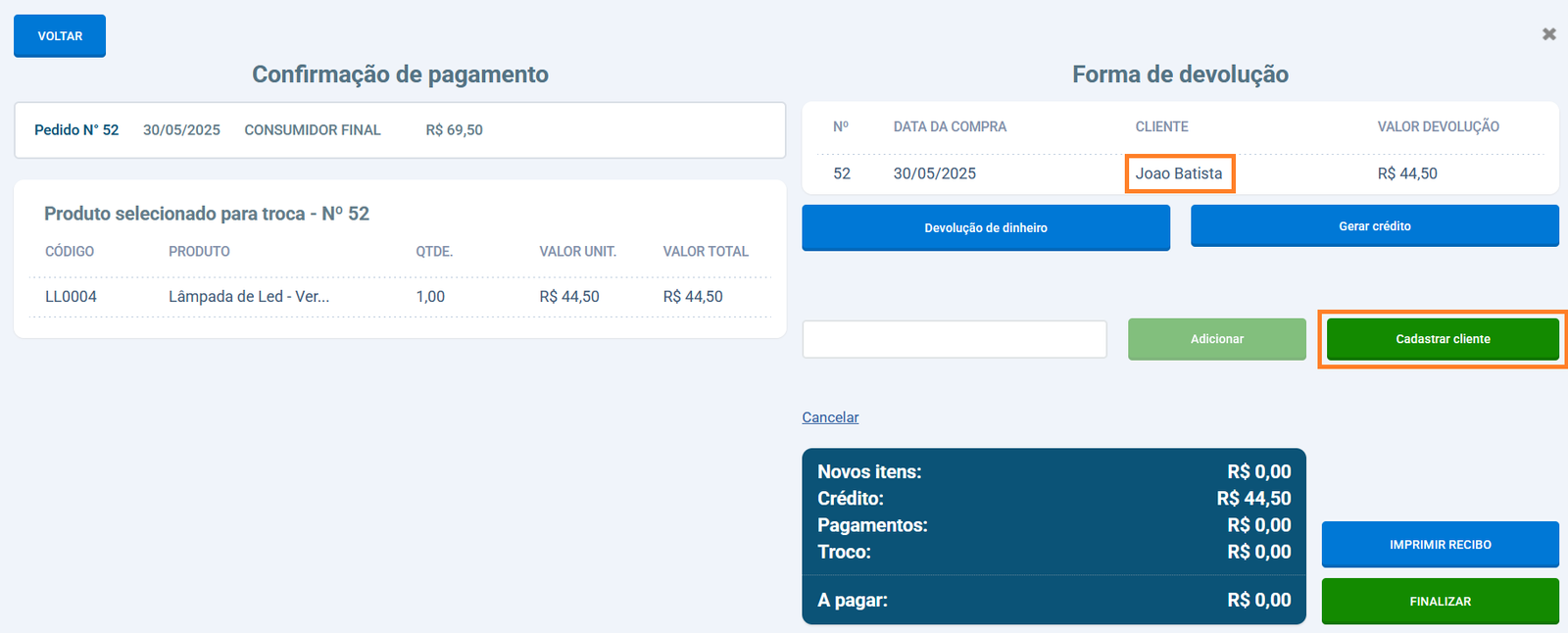Click the VOLTAR button

coord(60,36)
